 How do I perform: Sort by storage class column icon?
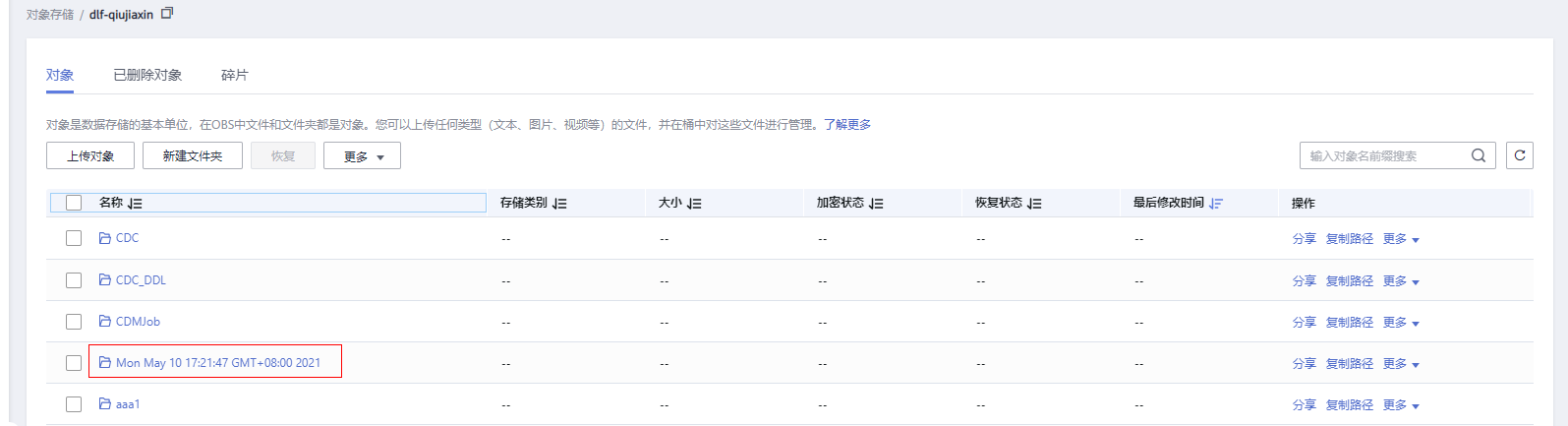(x=559, y=204)
